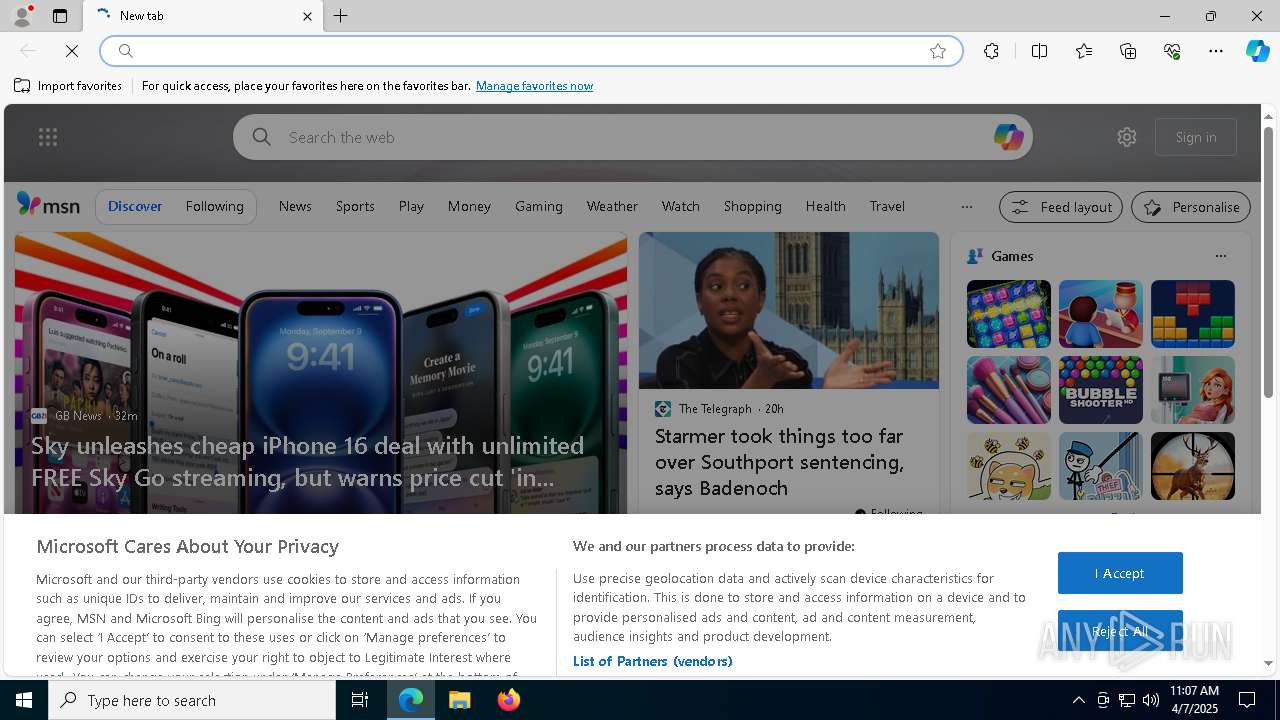
Task: Open the Money section
Action: coord(469,206)
